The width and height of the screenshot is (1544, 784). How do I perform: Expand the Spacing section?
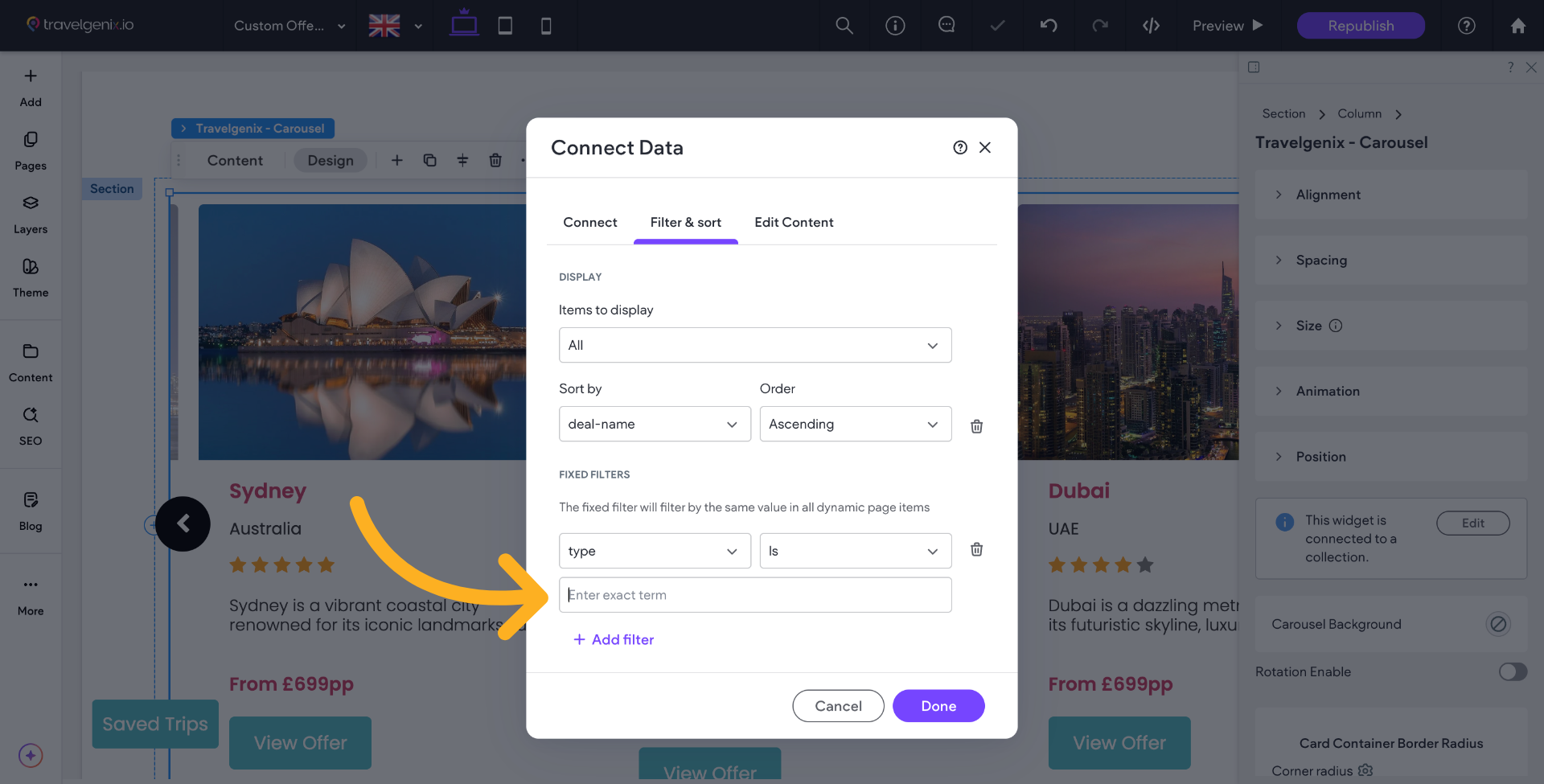pyautogui.click(x=1391, y=260)
